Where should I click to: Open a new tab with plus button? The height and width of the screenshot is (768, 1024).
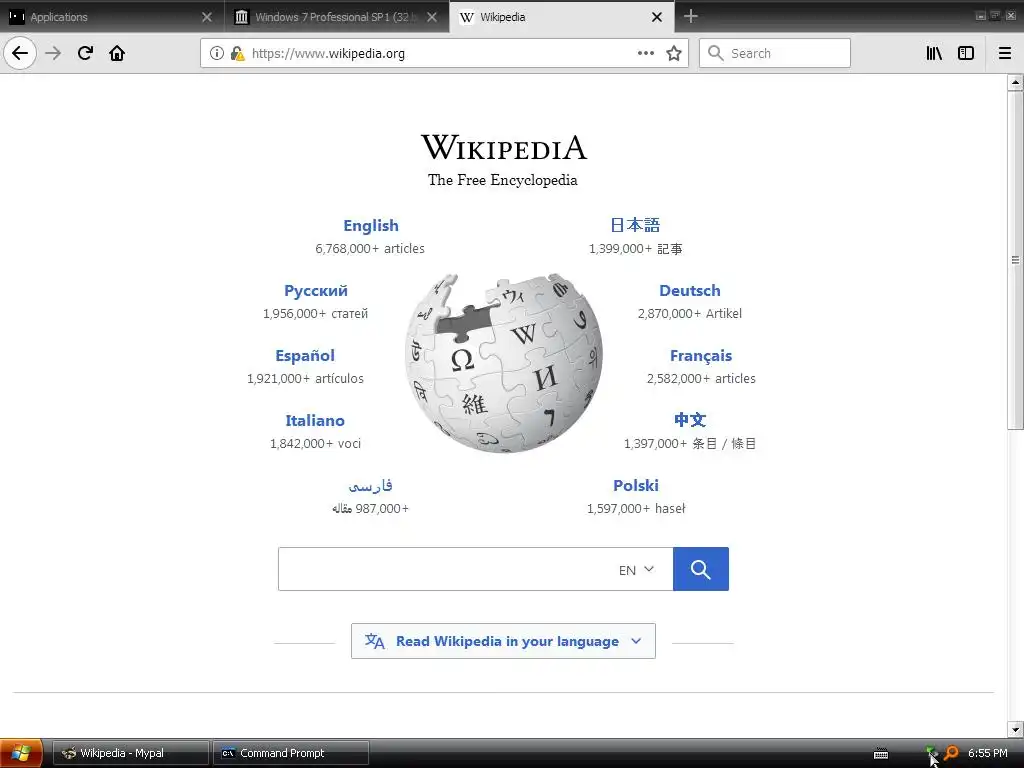tap(690, 16)
